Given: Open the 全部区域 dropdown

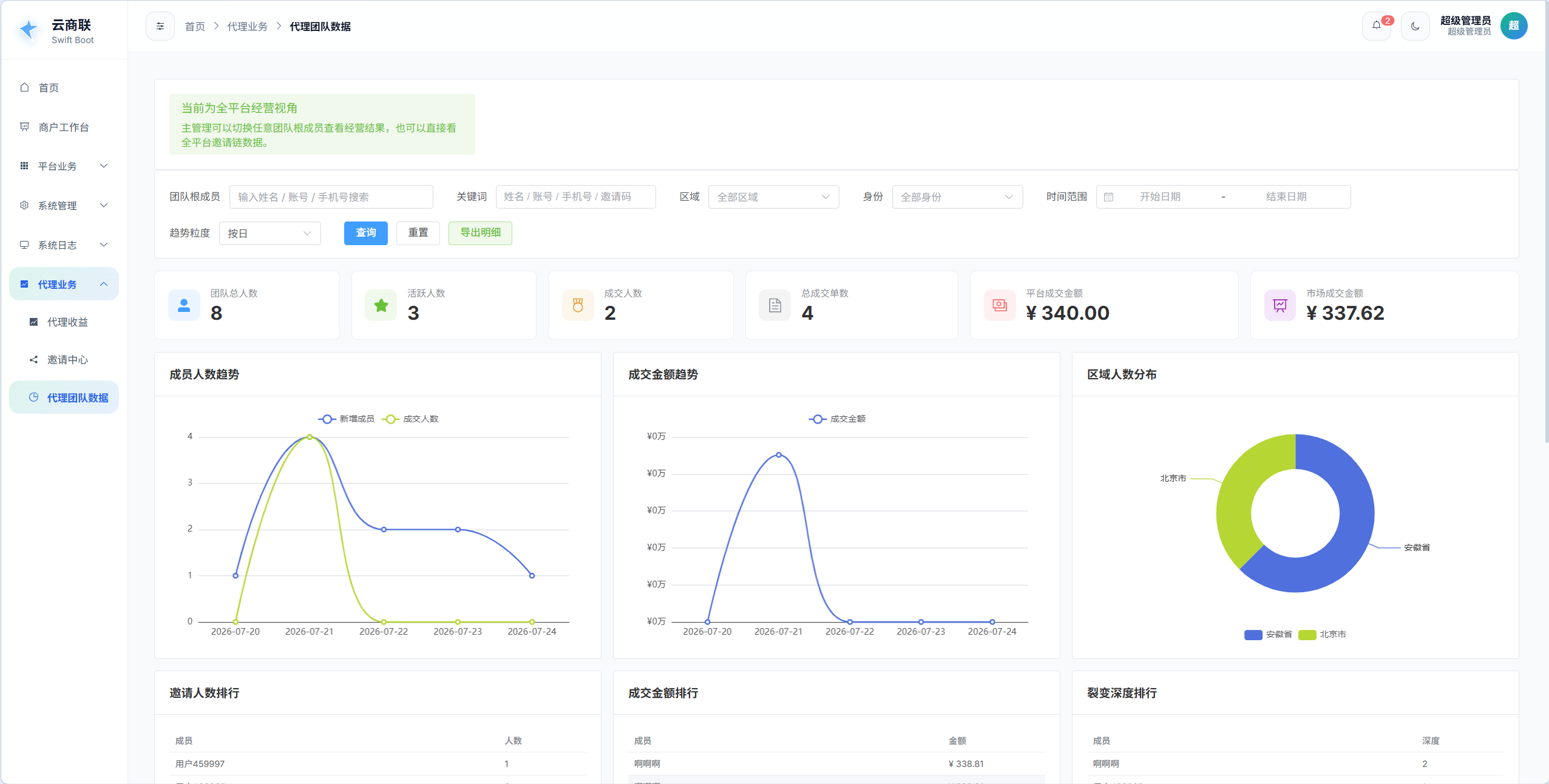Looking at the screenshot, I should point(773,197).
